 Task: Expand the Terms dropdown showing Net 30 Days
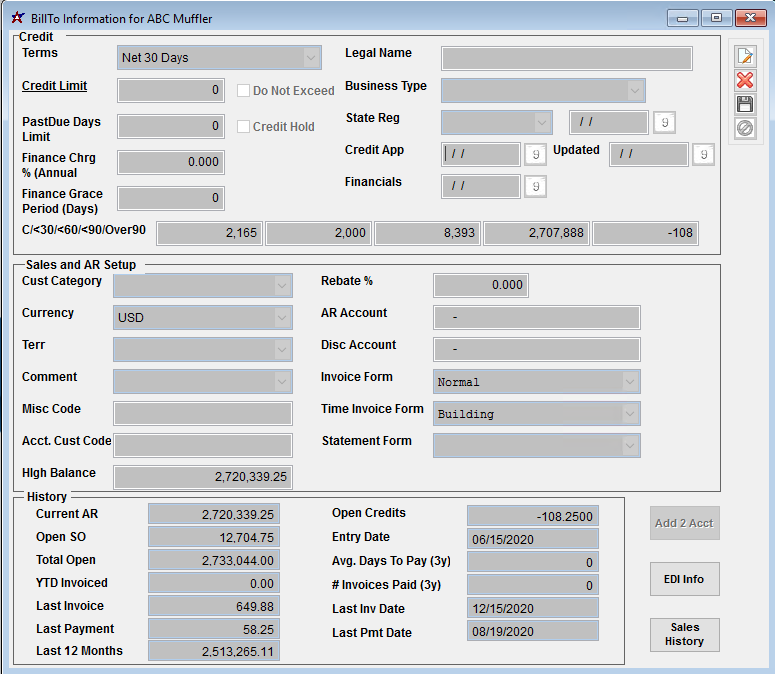311,58
